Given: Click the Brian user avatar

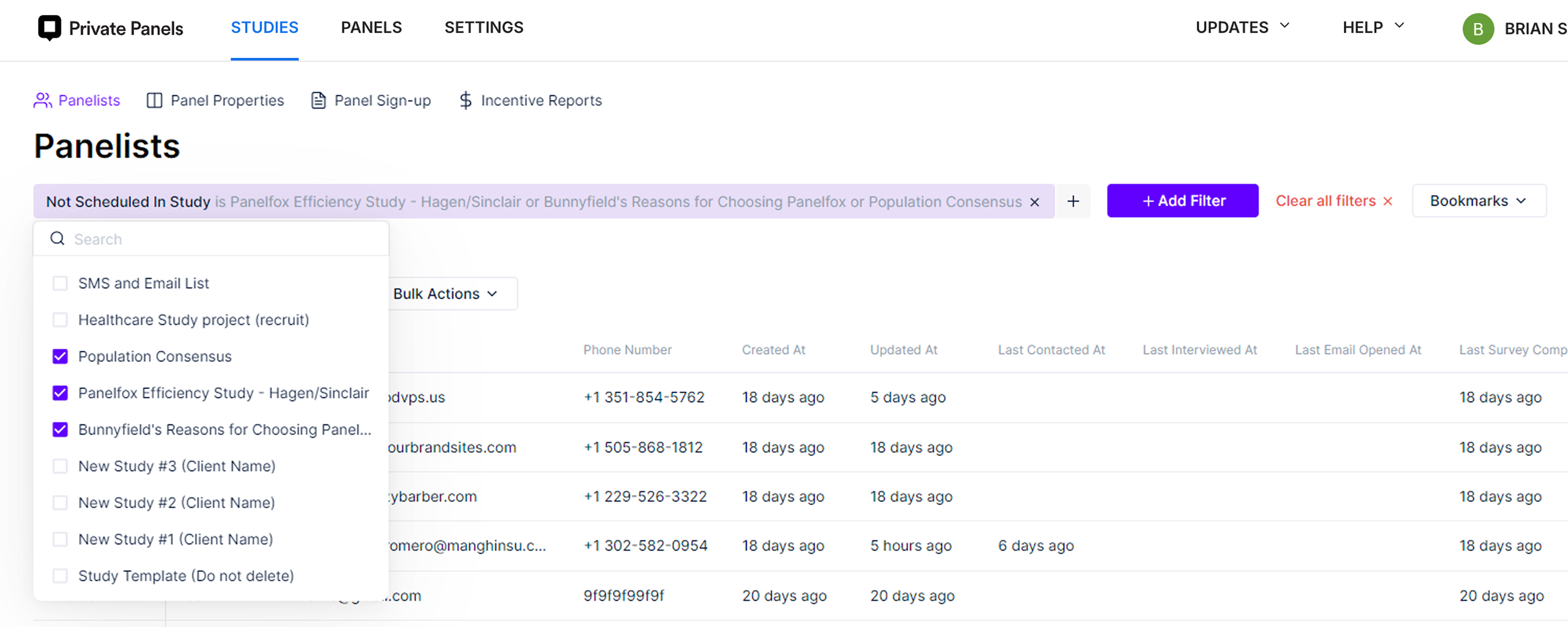Looking at the screenshot, I should coord(1478,29).
